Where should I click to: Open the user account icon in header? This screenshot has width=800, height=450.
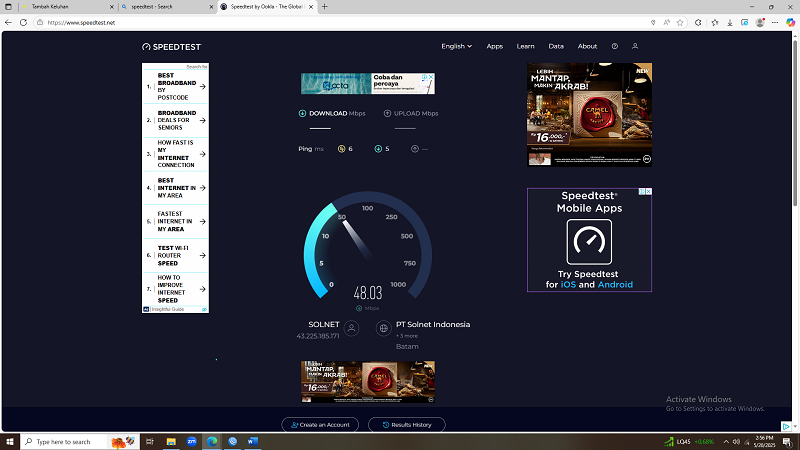pyautogui.click(x=635, y=46)
